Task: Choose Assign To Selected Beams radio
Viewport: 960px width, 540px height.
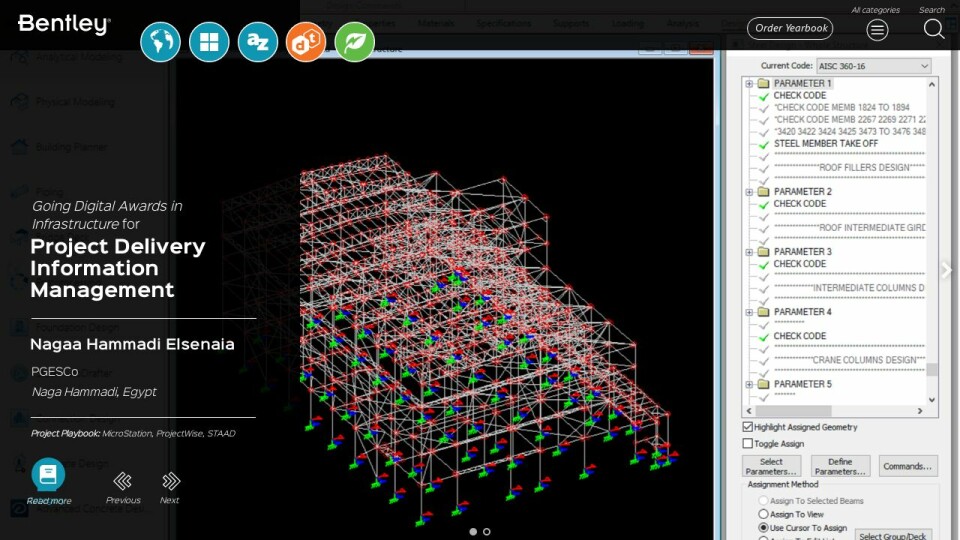Action: click(x=763, y=501)
